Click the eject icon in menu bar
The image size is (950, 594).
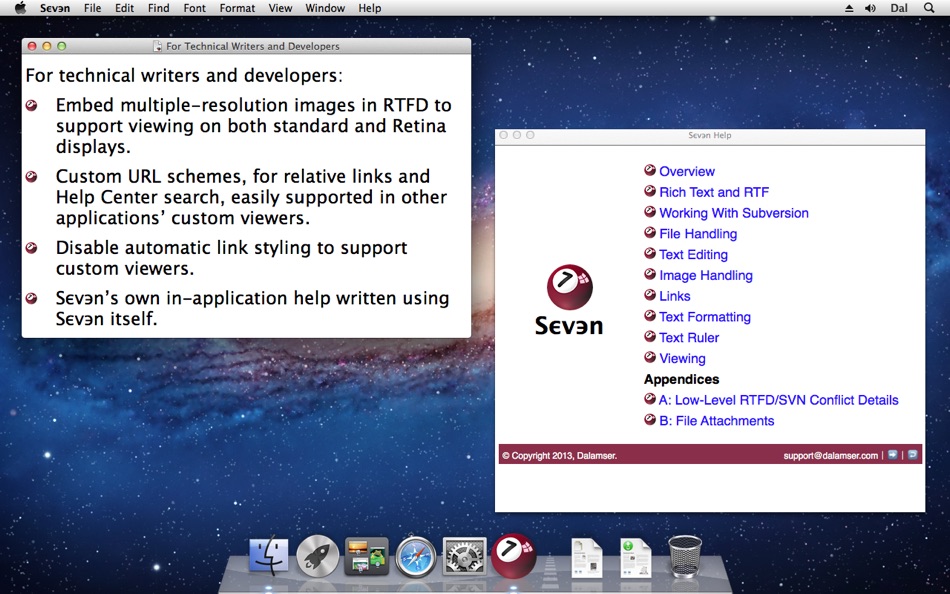click(x=849, y=8)
